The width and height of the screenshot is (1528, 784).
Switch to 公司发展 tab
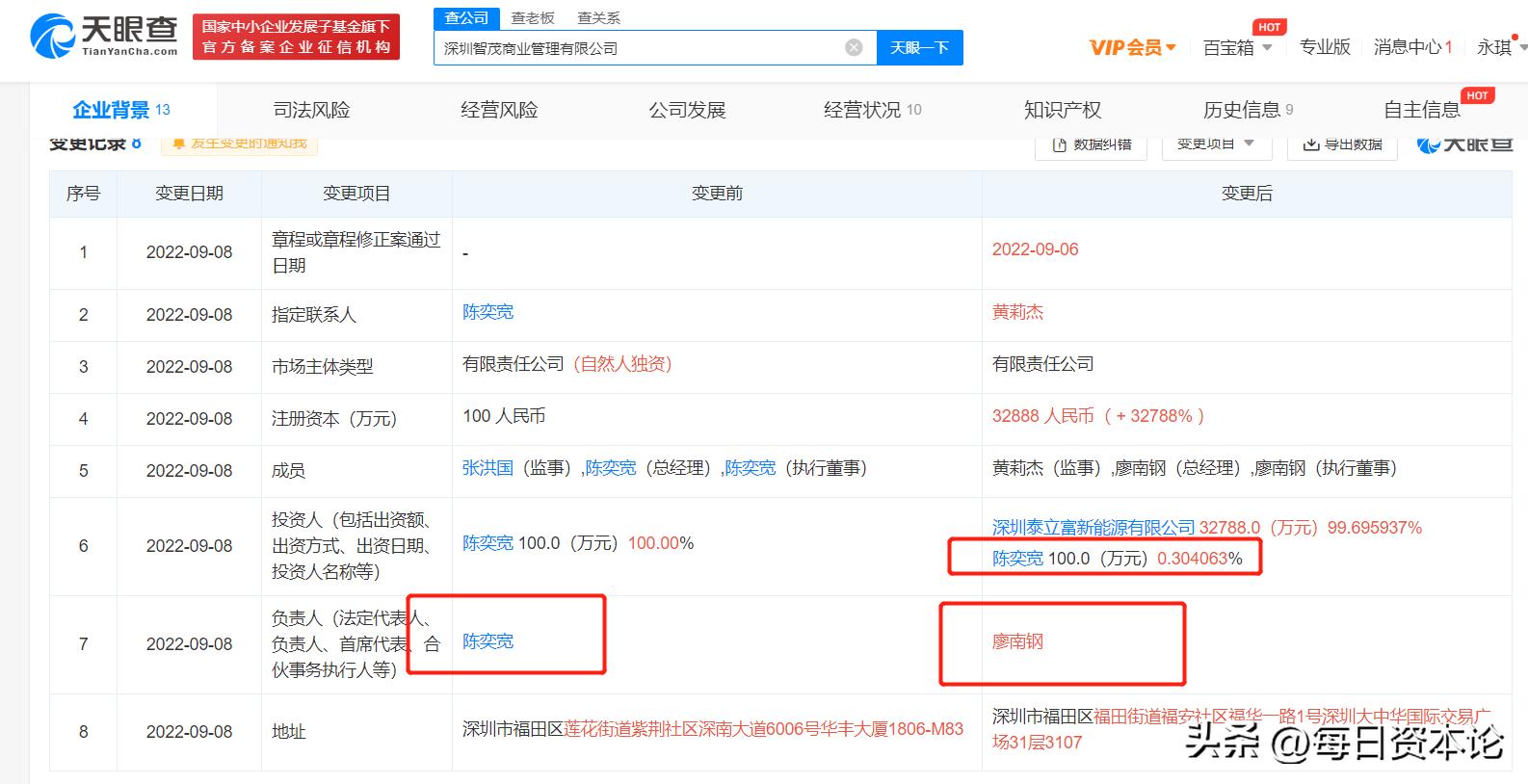click(687, 110)
